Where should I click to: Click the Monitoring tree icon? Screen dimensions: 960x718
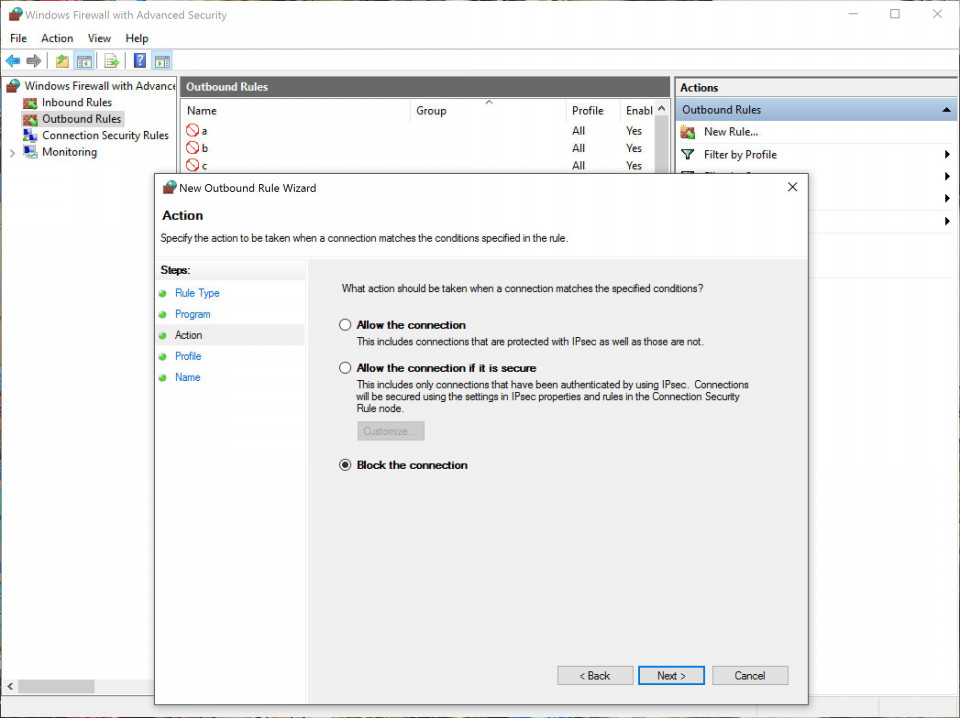click(30, 152)
